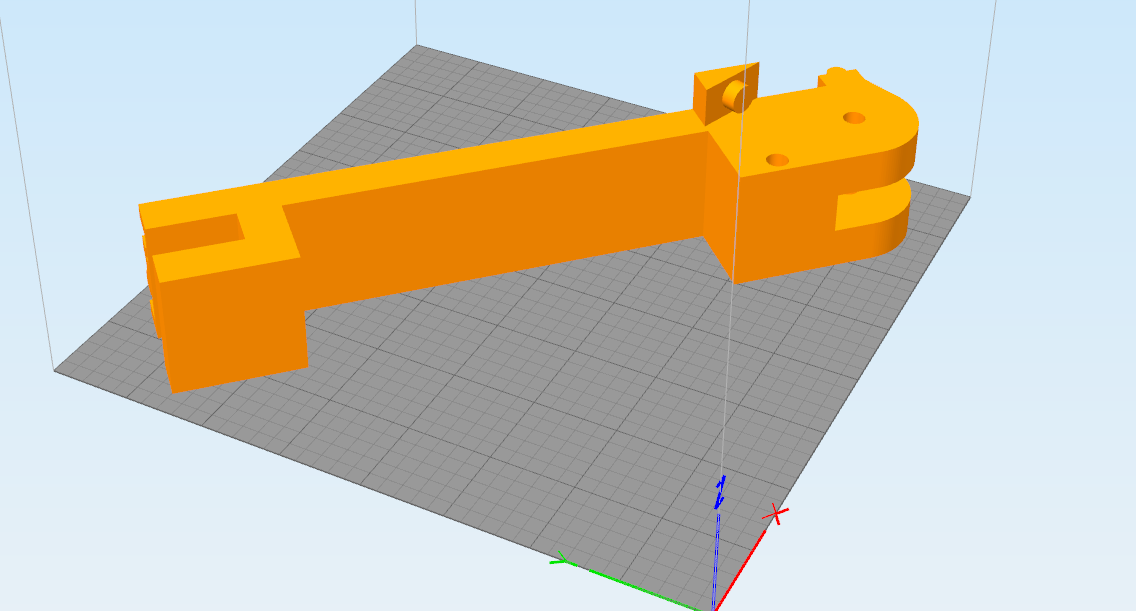
Task: Click the small knob atop the rounded end
Action: (x=838, y=77)
